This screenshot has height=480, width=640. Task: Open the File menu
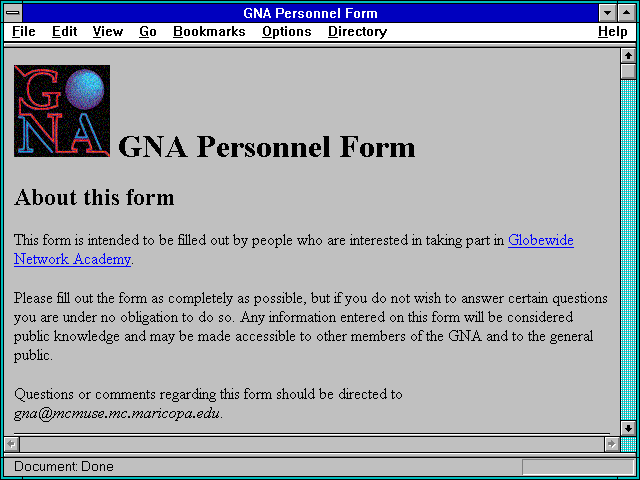[24, 32]
